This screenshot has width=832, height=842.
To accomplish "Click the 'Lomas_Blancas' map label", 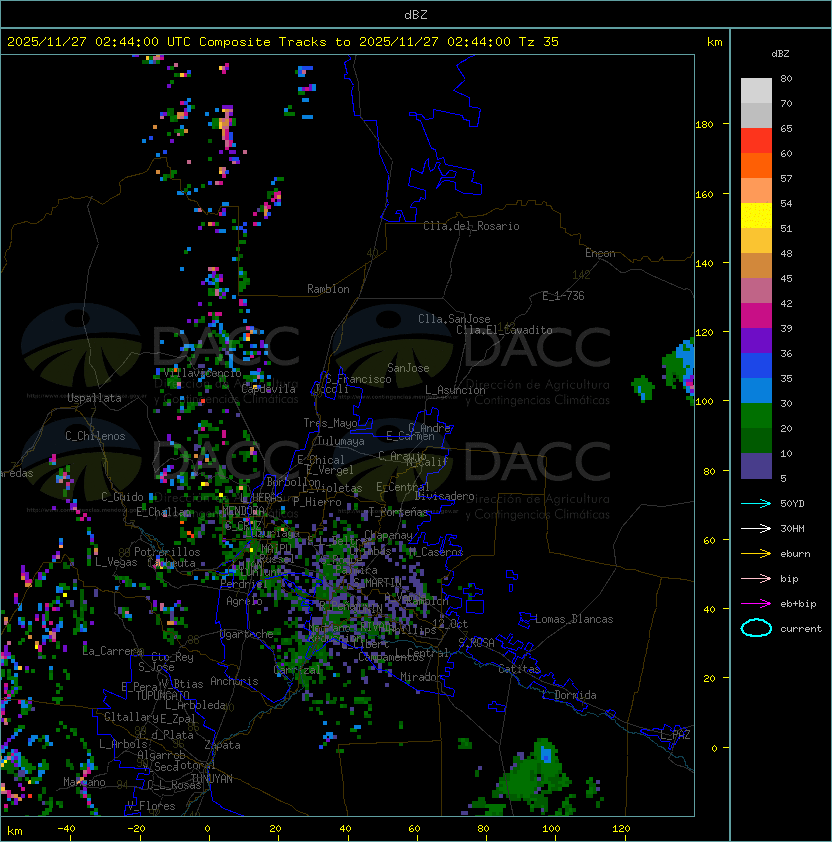I will pyautogui.click(x=574, y=619).
